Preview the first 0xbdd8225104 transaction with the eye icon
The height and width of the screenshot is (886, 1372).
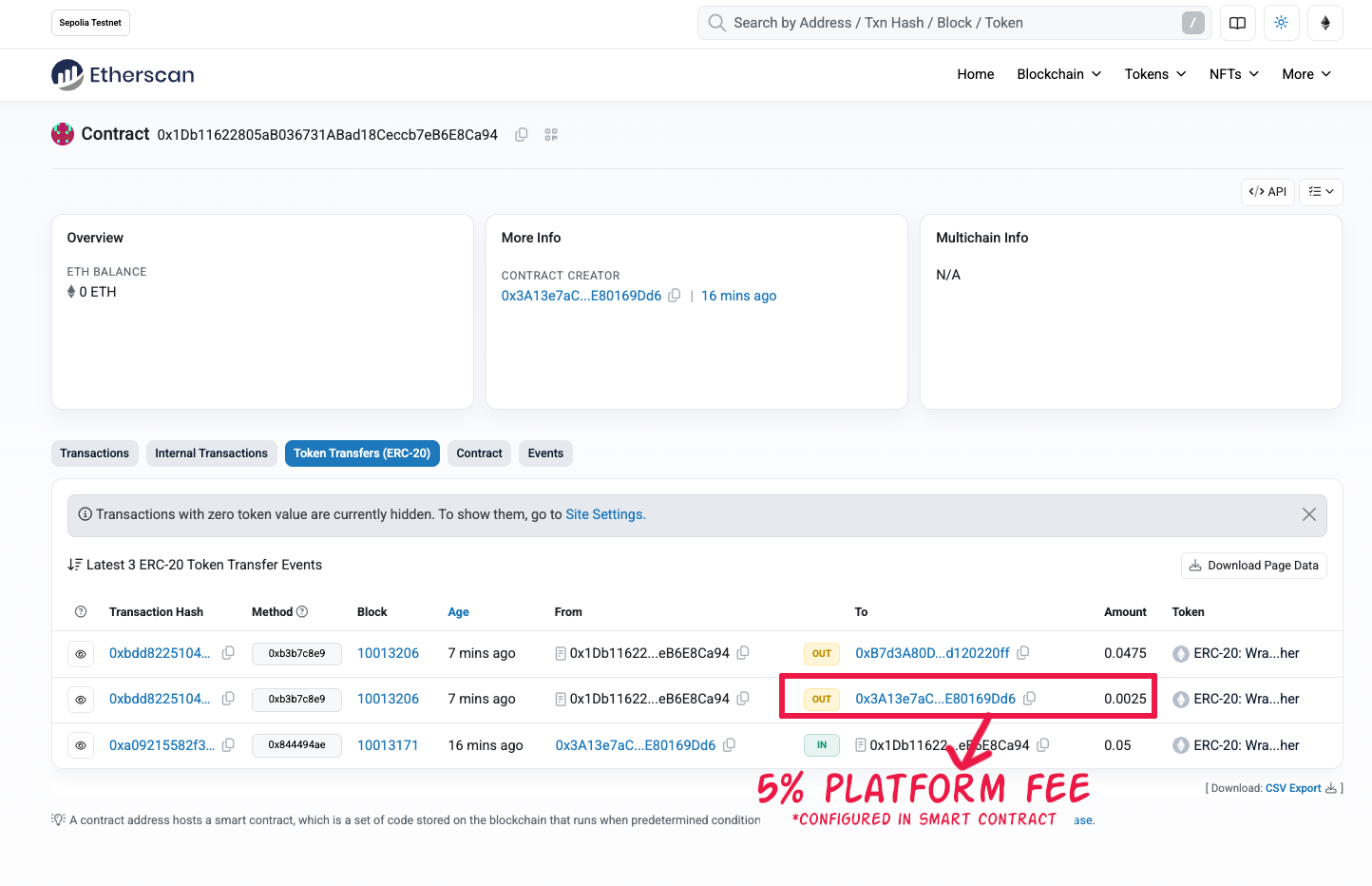tap(81, 654)
